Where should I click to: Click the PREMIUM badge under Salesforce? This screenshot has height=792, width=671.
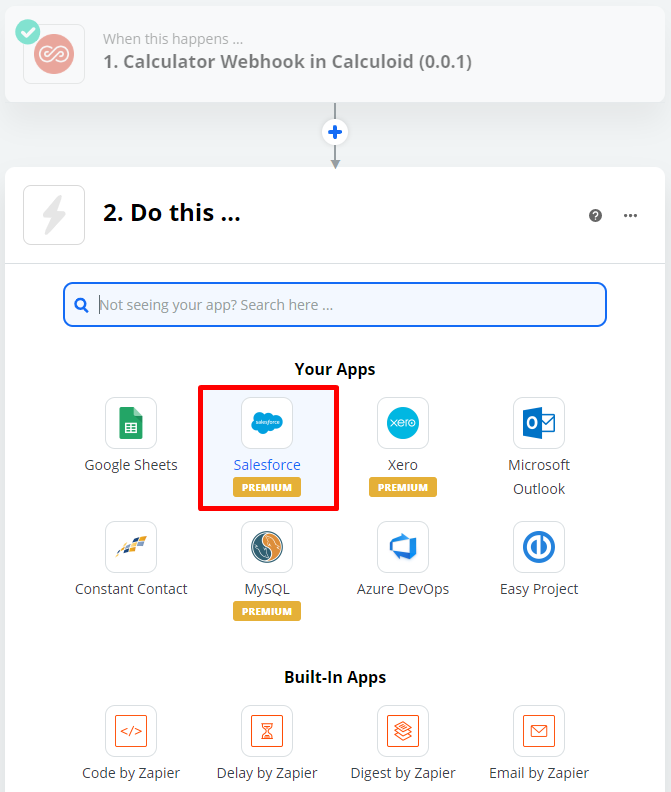pyautogui.click(x=267, y=487)
